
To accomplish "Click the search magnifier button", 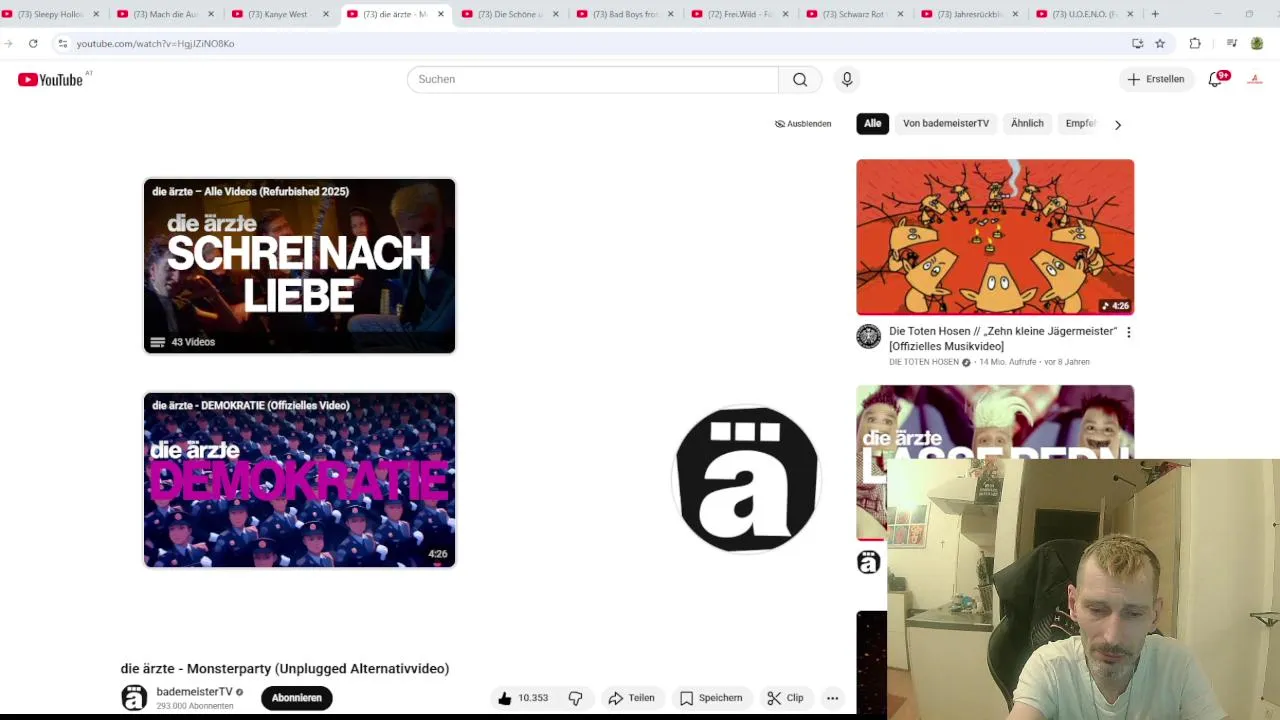I will (x=800, y=79).
